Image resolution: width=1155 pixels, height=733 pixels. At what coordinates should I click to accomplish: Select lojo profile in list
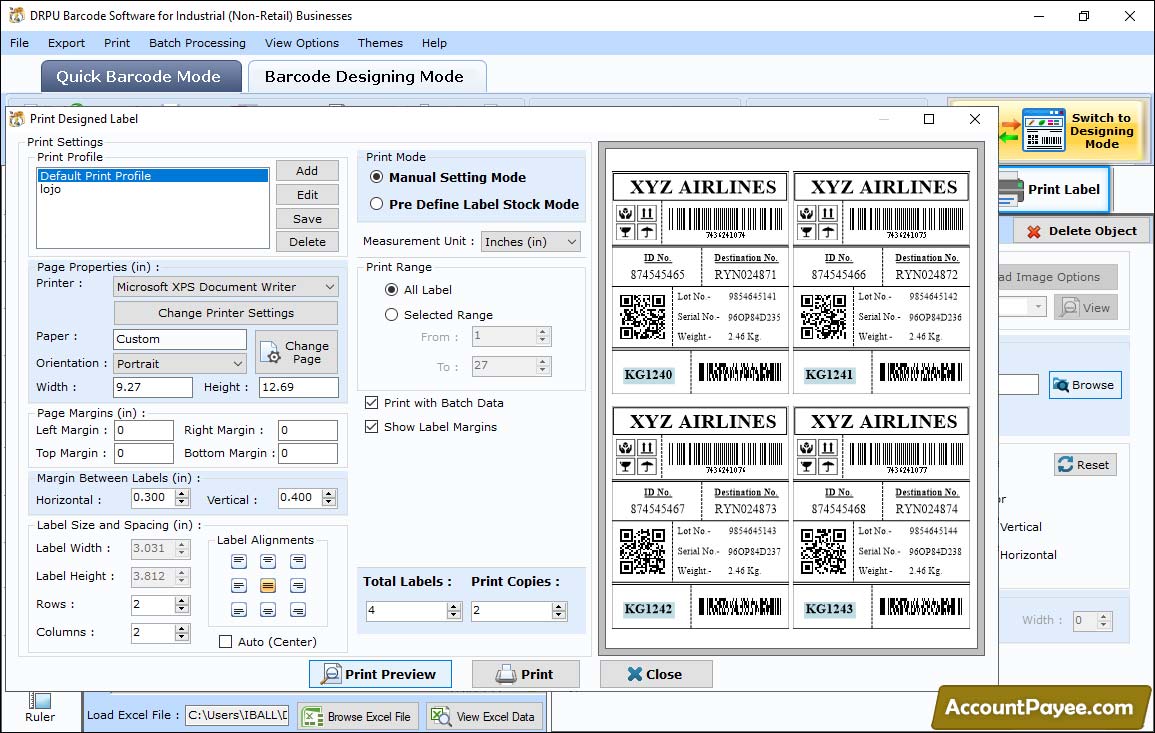[152, 189]
